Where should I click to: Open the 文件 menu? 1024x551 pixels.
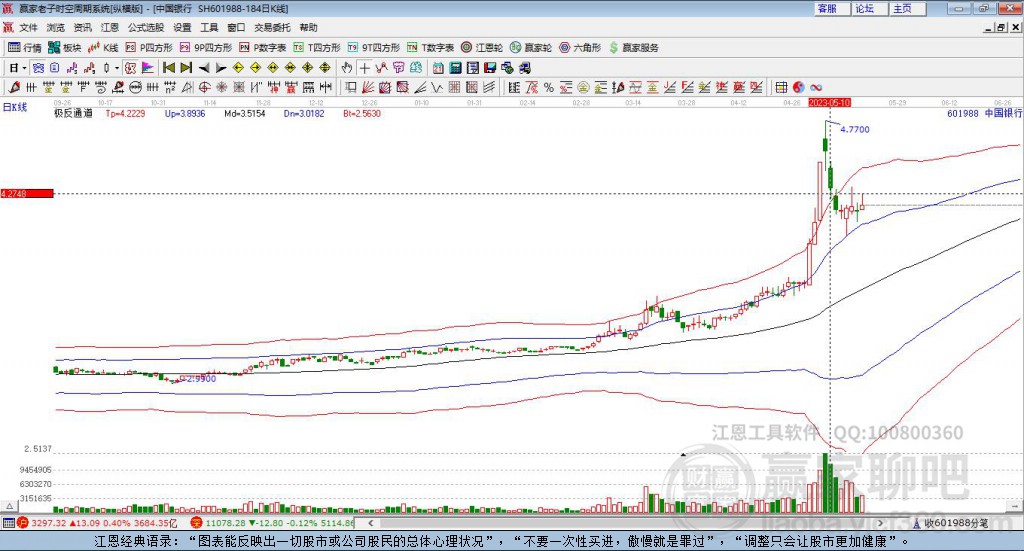click(x=29, y=27)
